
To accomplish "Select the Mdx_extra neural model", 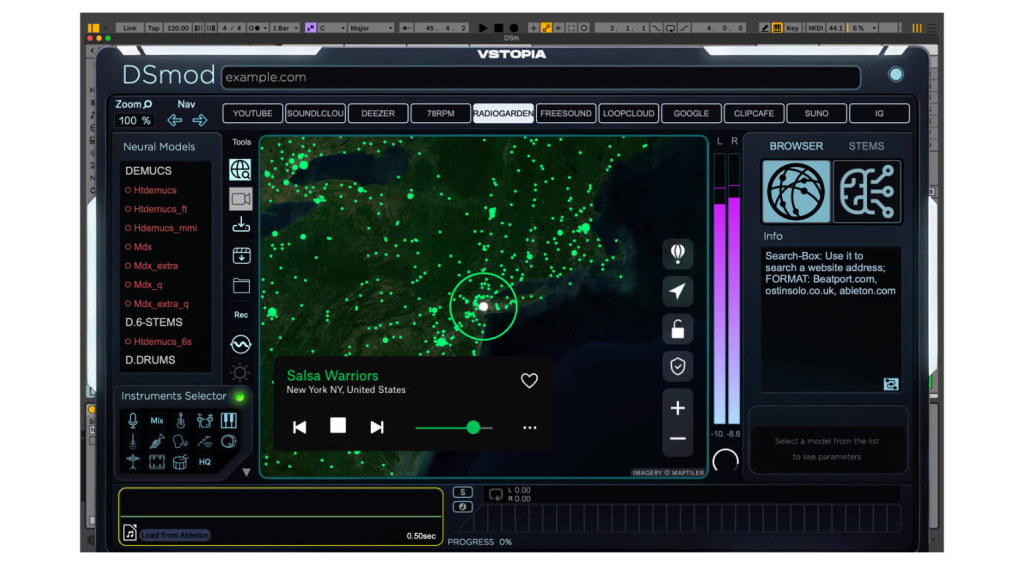I will pos(155,266).
